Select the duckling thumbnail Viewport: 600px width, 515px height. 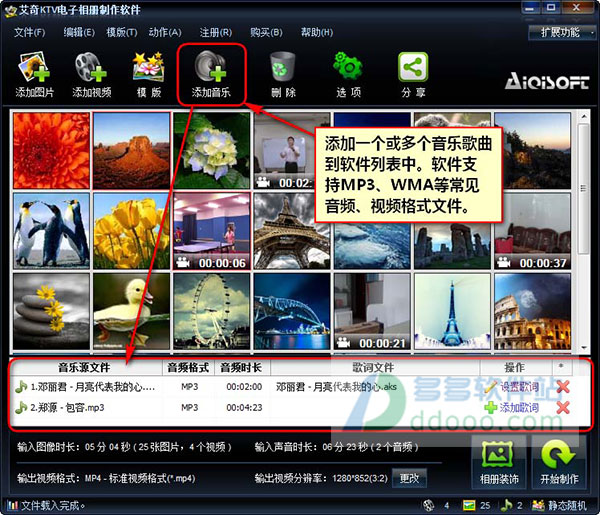(131, 311)
